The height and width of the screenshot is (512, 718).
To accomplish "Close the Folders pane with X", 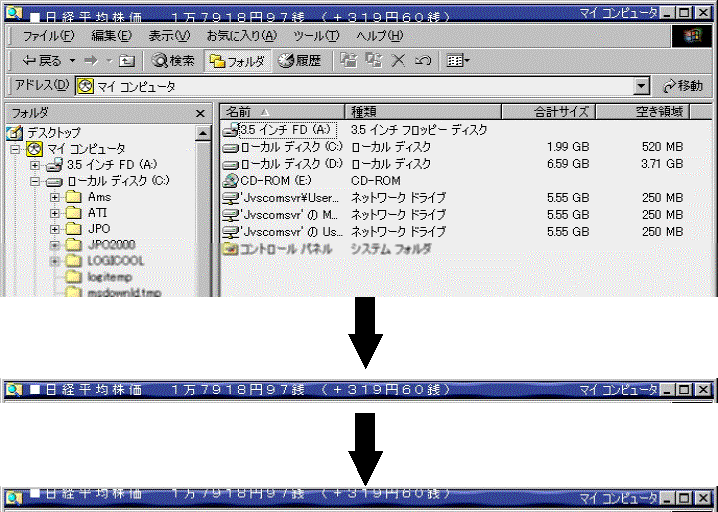I will [x=200, y=114].
